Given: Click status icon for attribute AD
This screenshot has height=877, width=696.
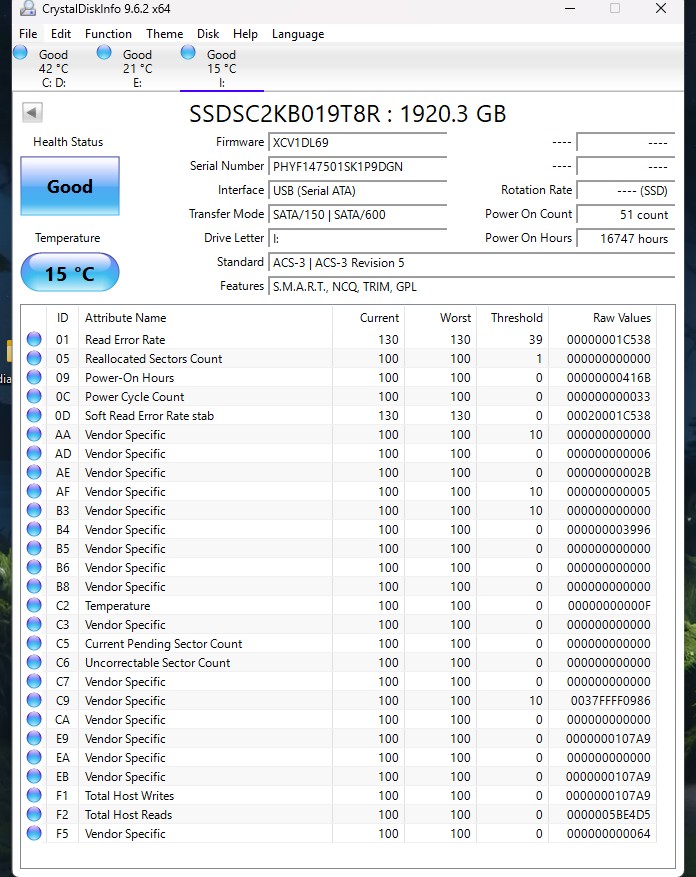Looking at the screenshot, I should (34, 453).
